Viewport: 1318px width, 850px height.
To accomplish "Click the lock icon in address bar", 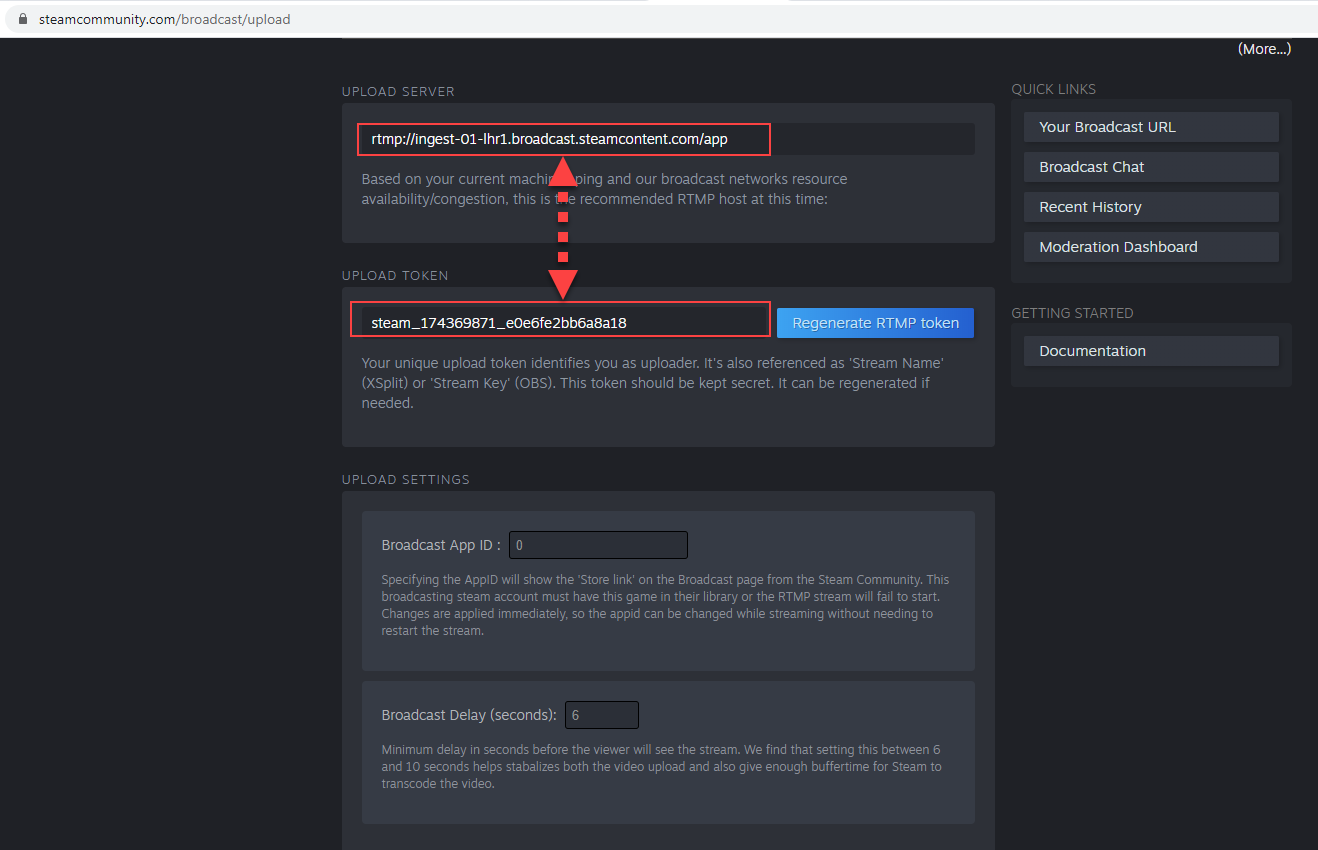I will tap(24, 19).
